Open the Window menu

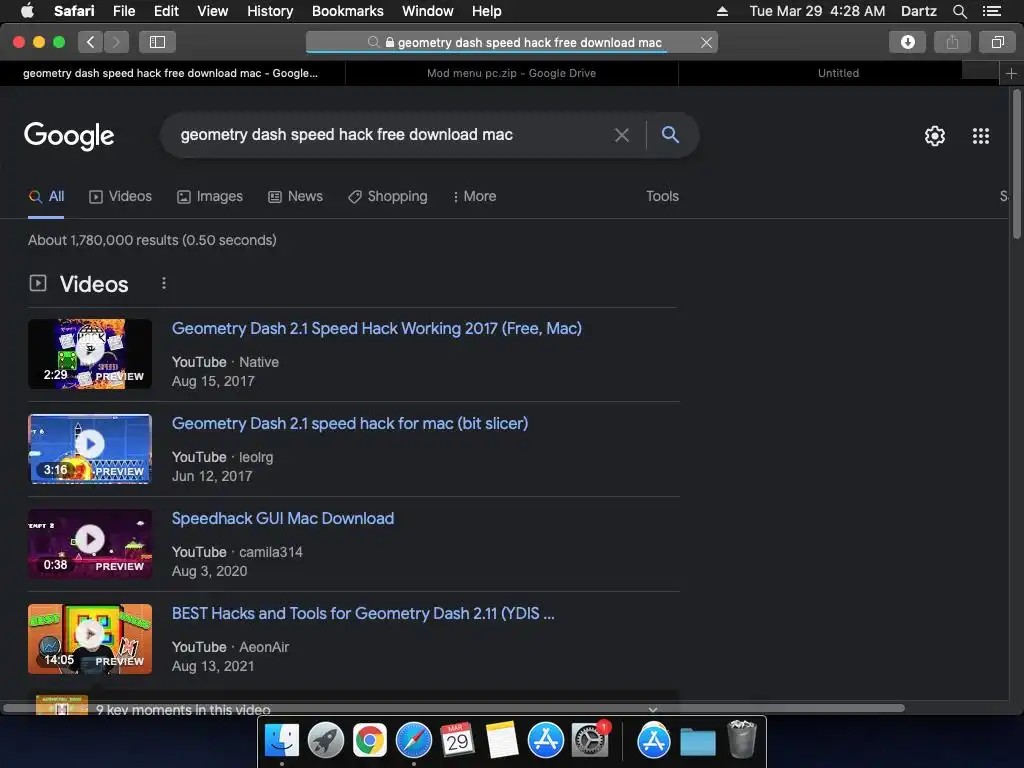tap(427, 11)
